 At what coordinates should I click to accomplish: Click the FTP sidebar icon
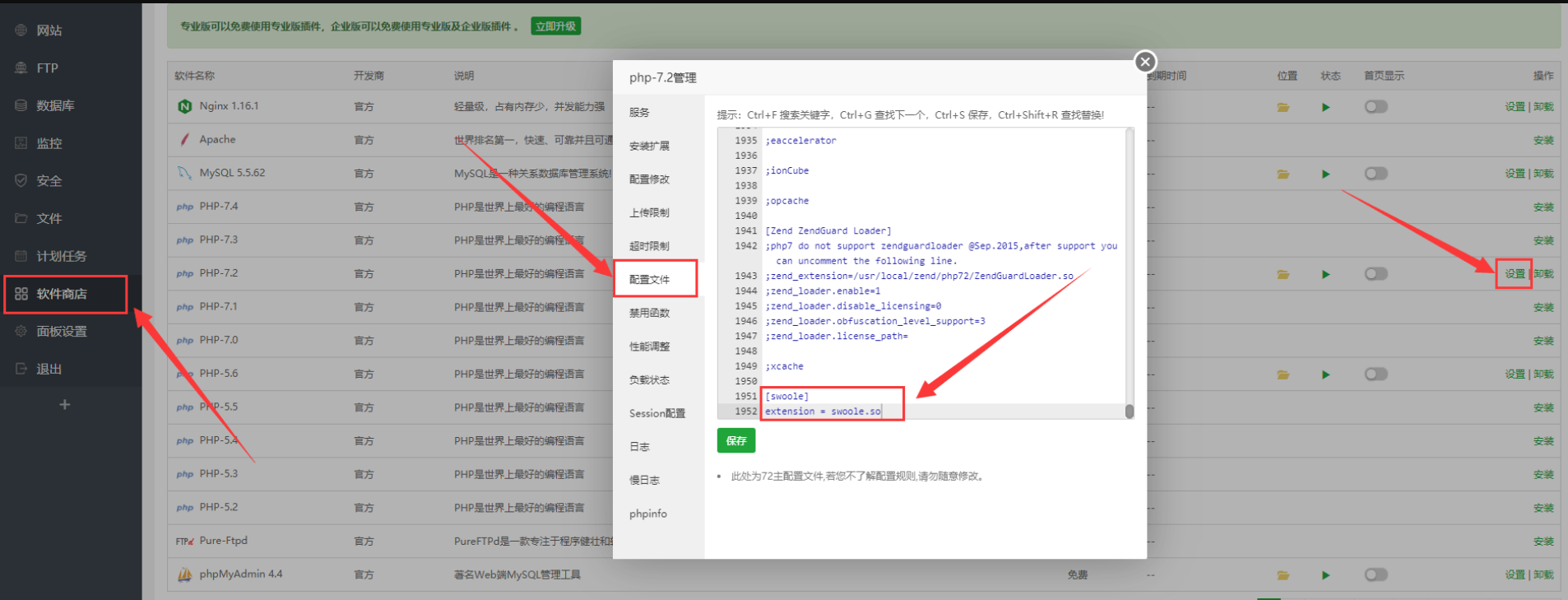click(x=21, y=68)
